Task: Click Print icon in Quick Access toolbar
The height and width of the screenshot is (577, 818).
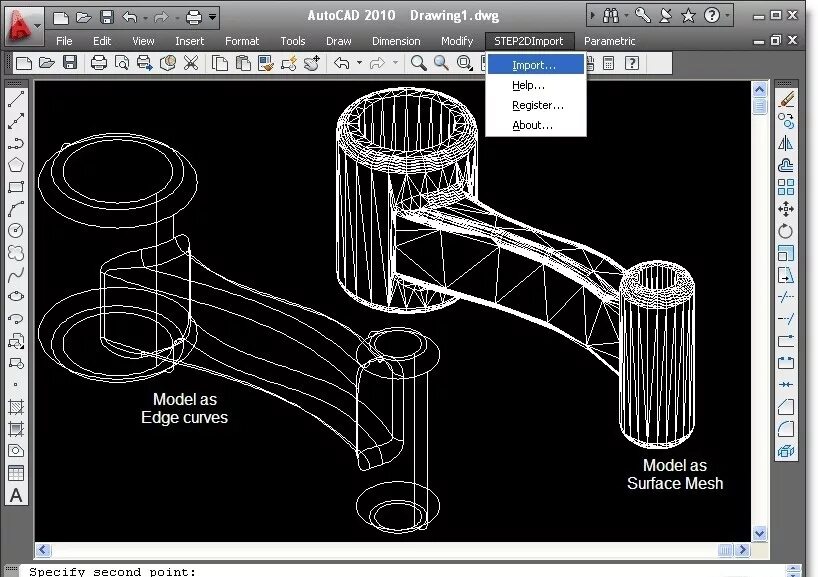Action: (194, 17)
